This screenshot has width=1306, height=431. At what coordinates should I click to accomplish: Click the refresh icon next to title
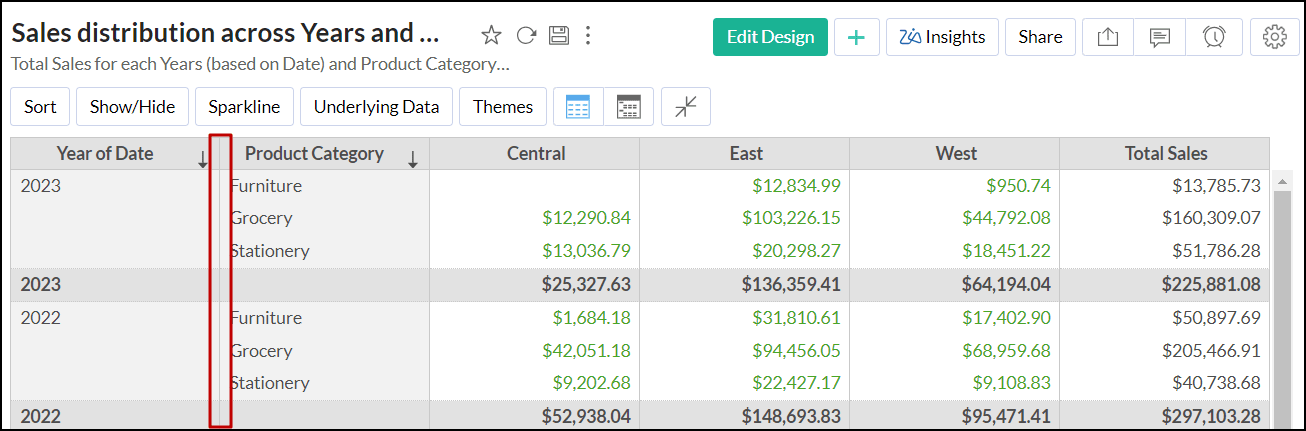coord(526,36)
